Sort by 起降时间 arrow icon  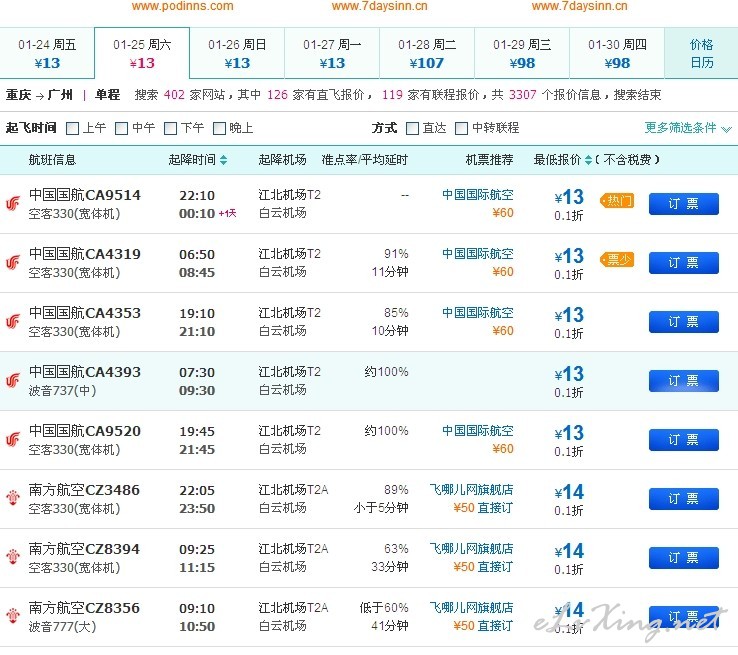[224, 160]
